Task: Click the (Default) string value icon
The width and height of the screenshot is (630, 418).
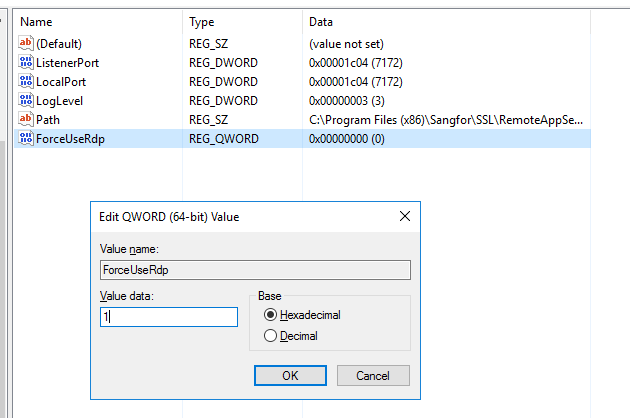Action: [26, 44]
